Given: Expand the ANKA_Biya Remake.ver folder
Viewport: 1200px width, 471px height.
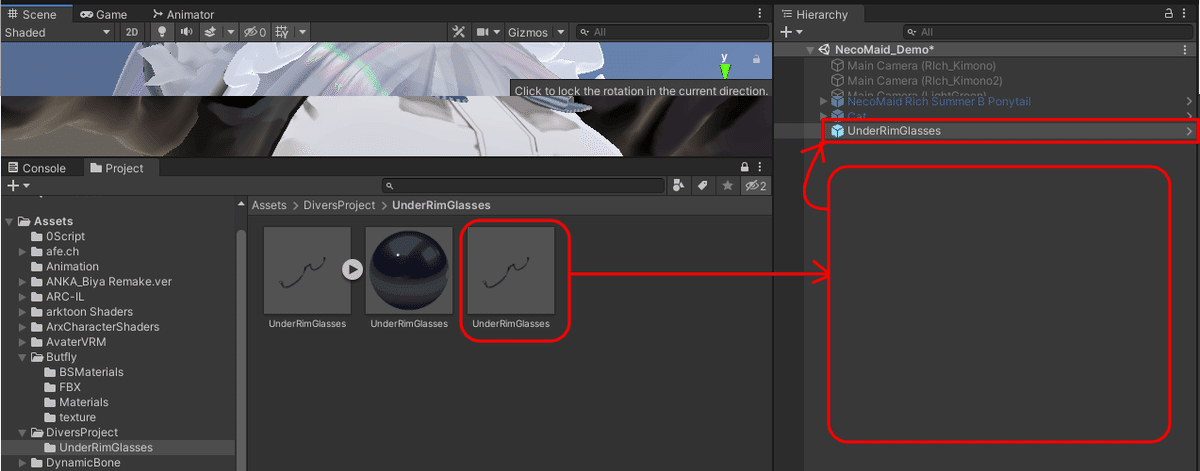Looking at the screenshot, I should (x=23, y=281).
